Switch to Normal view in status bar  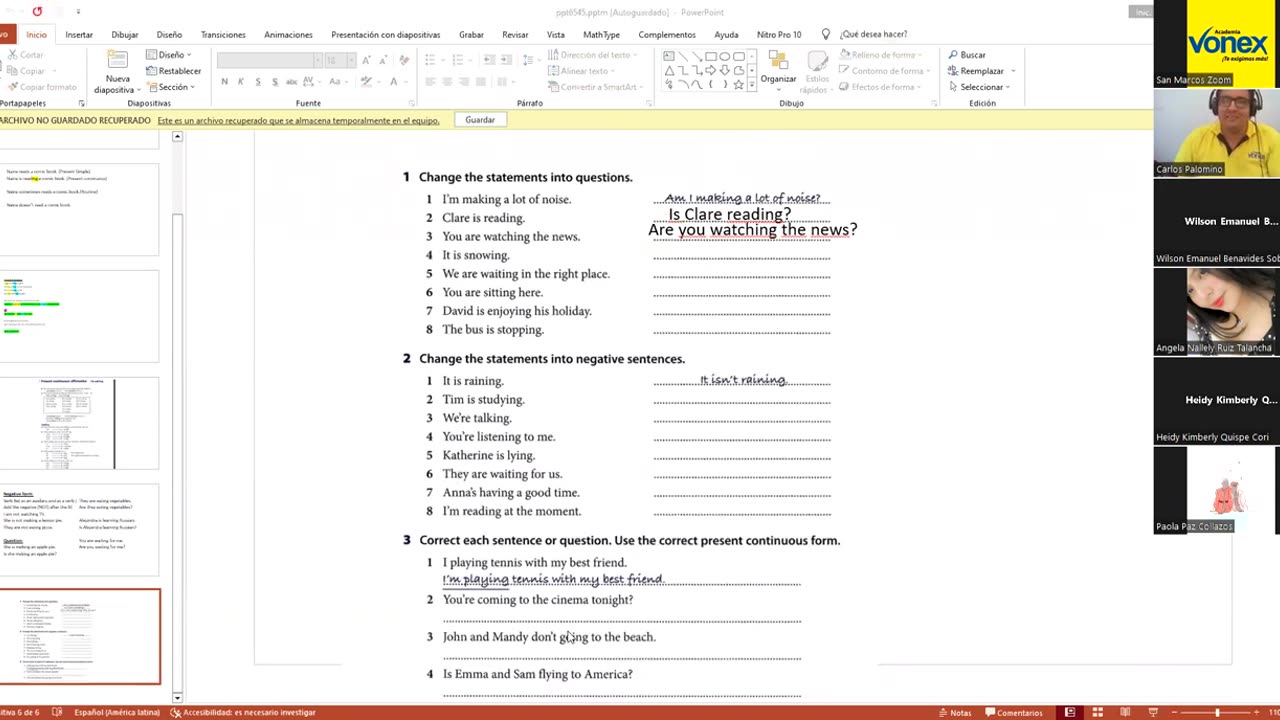click(1069, 712)
